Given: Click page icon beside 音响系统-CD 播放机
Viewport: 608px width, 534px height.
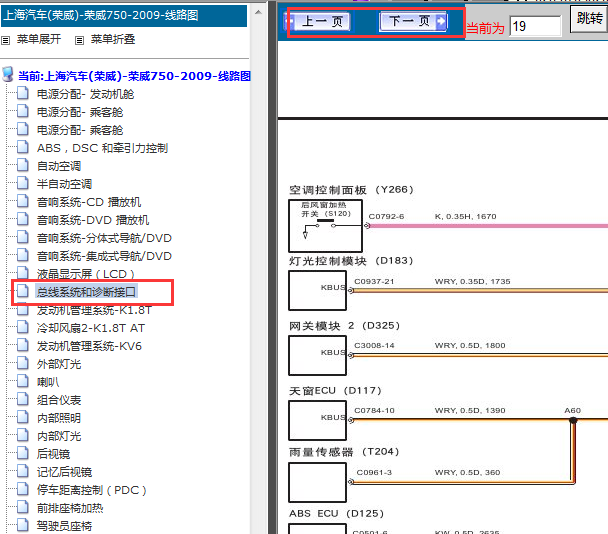Looking at the screenshot, I should [23, 201].
